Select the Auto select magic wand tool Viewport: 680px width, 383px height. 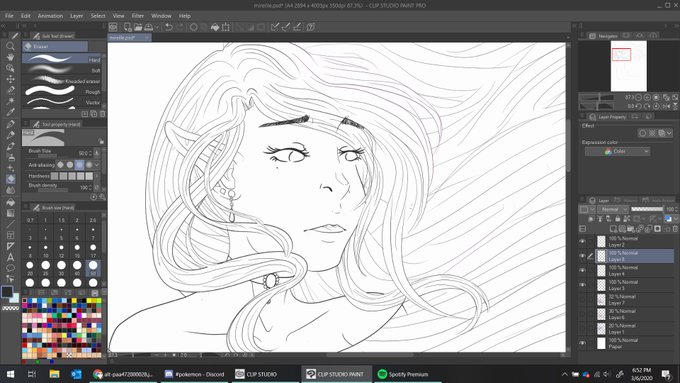10,101
